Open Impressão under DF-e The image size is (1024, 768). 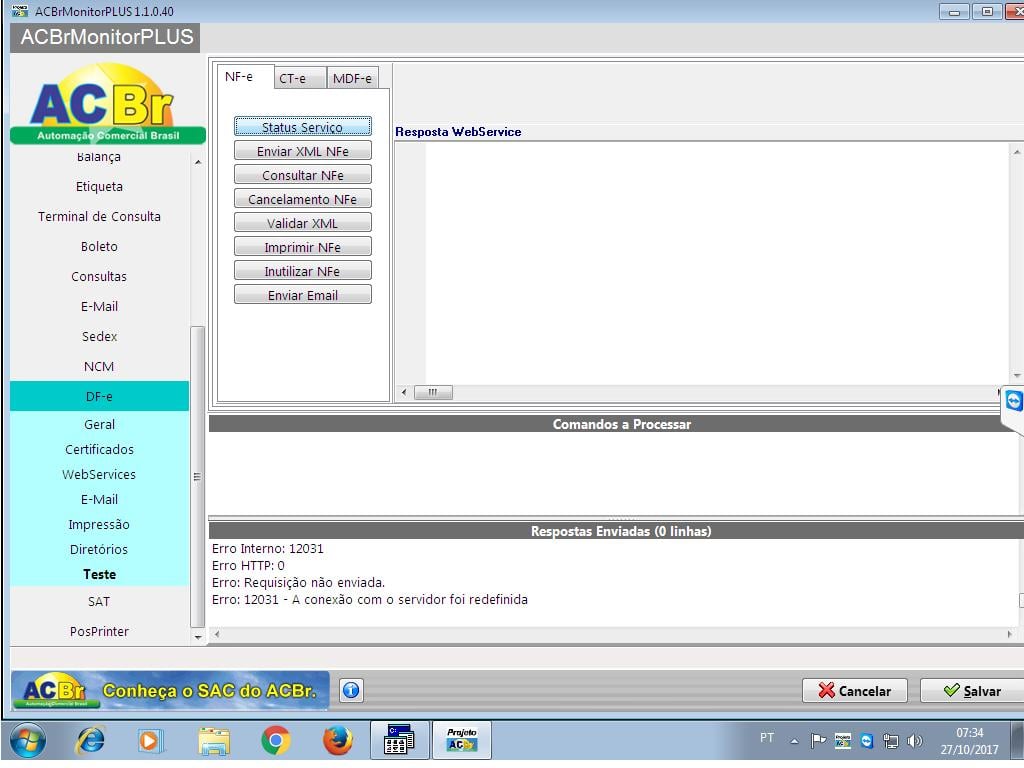click(x=99, y=525)
